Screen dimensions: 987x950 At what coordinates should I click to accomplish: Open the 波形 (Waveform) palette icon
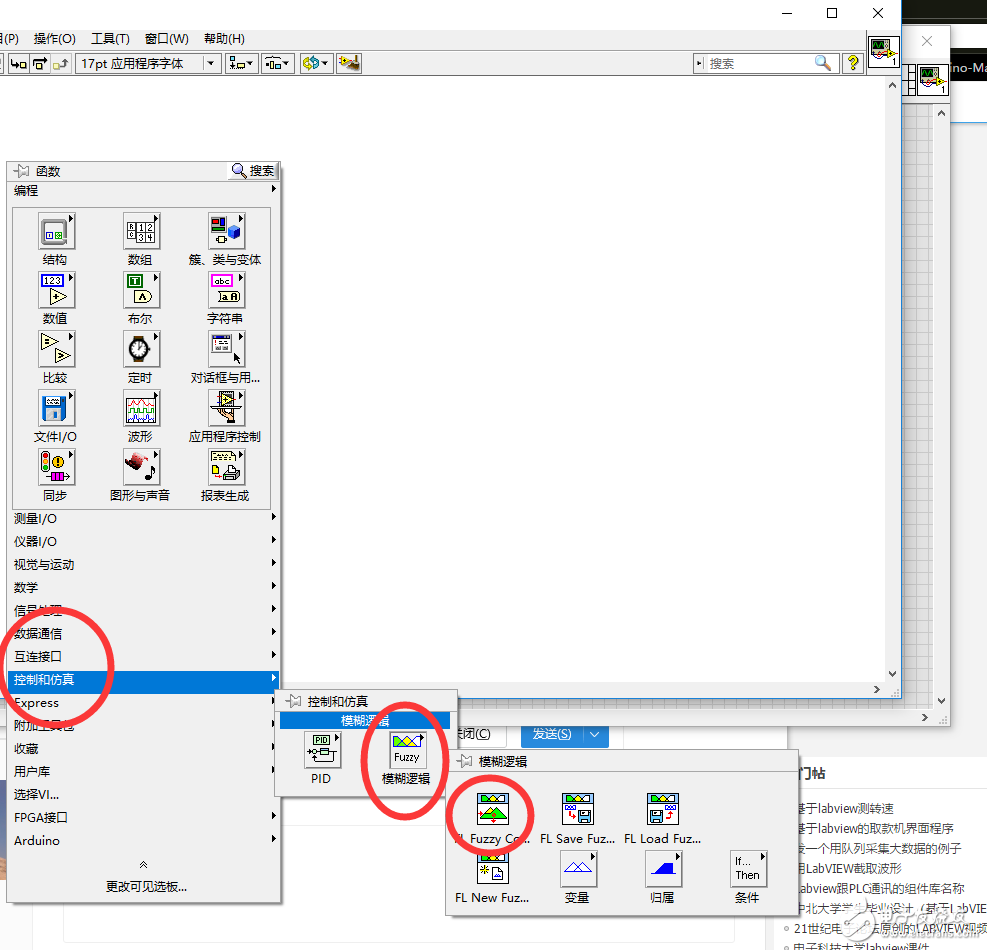click(141, 409)
